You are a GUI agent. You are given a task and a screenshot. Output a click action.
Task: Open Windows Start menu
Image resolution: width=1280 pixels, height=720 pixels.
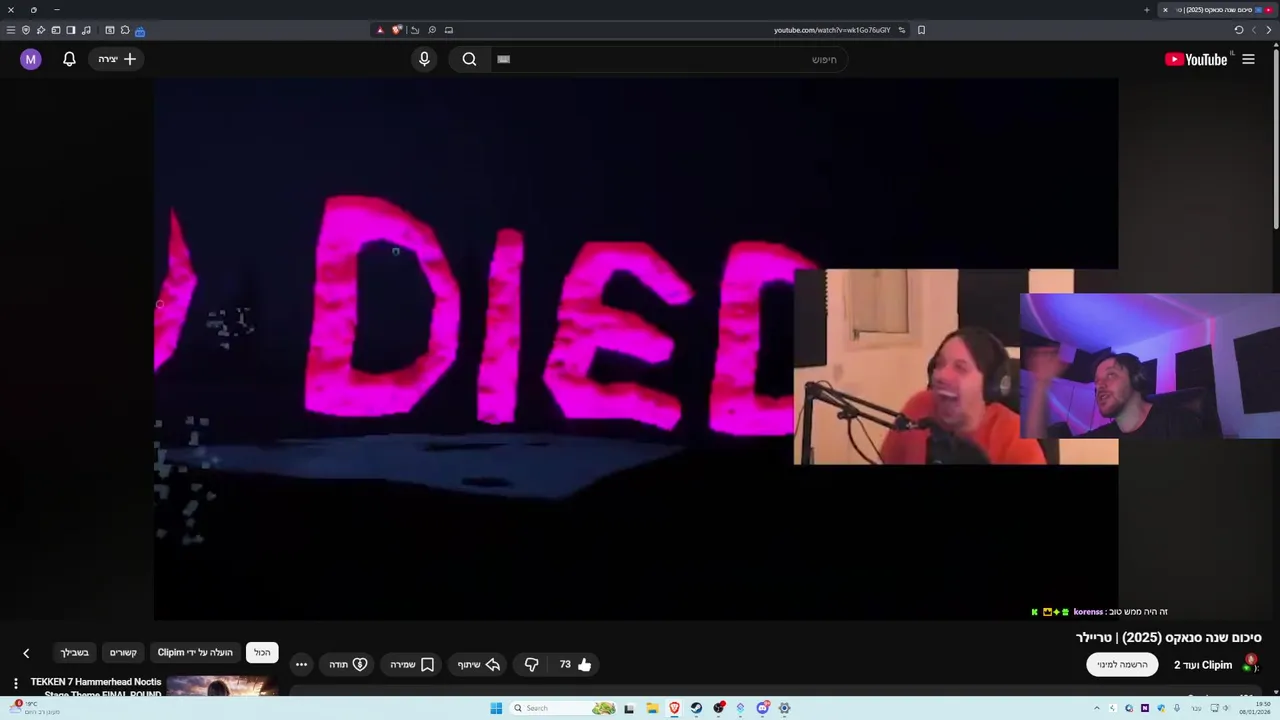(496, 708)
